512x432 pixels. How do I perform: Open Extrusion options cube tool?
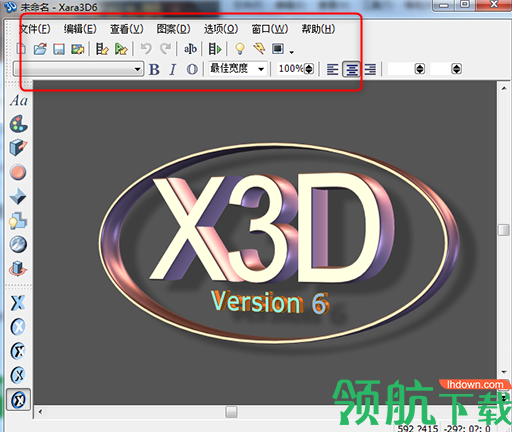(18, 148)
